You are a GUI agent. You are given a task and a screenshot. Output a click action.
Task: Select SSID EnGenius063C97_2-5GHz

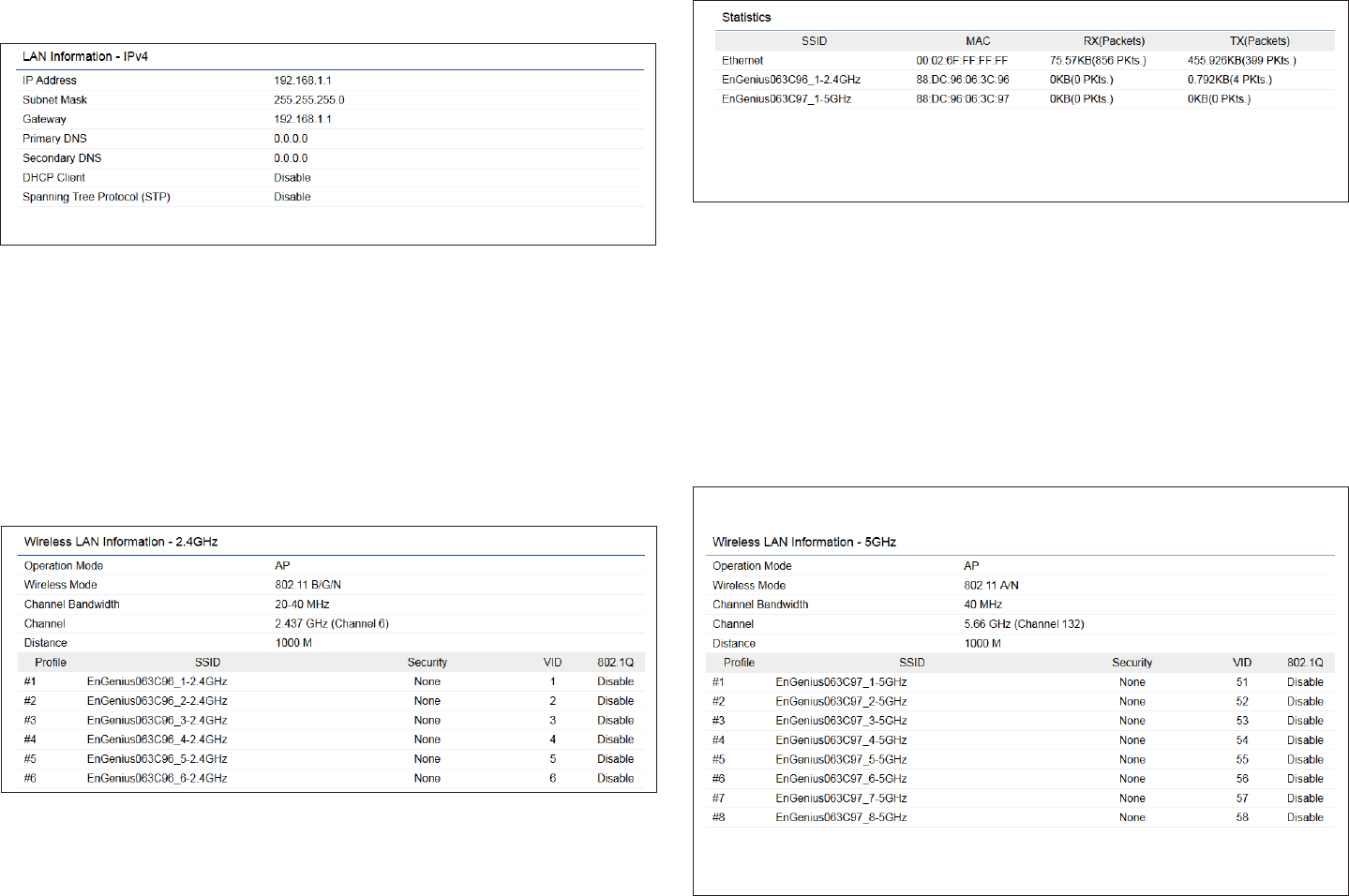coord(841,702)
